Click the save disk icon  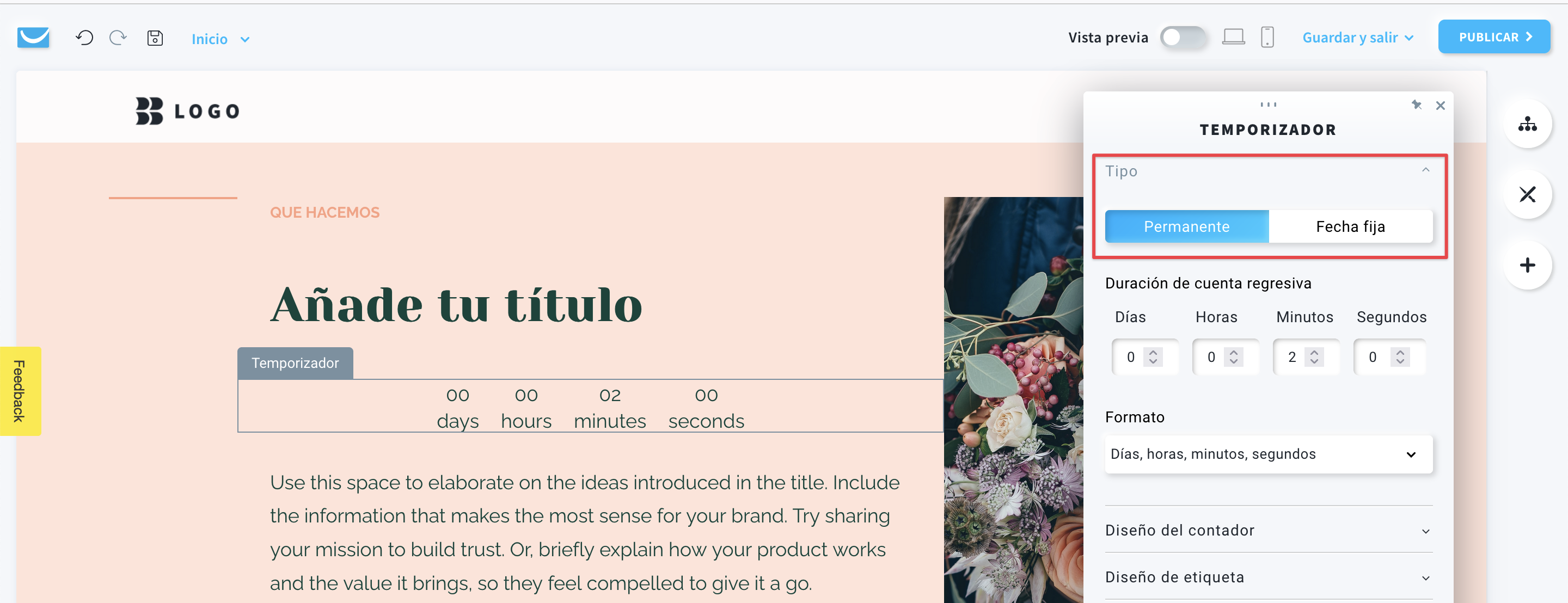point(155,38)
